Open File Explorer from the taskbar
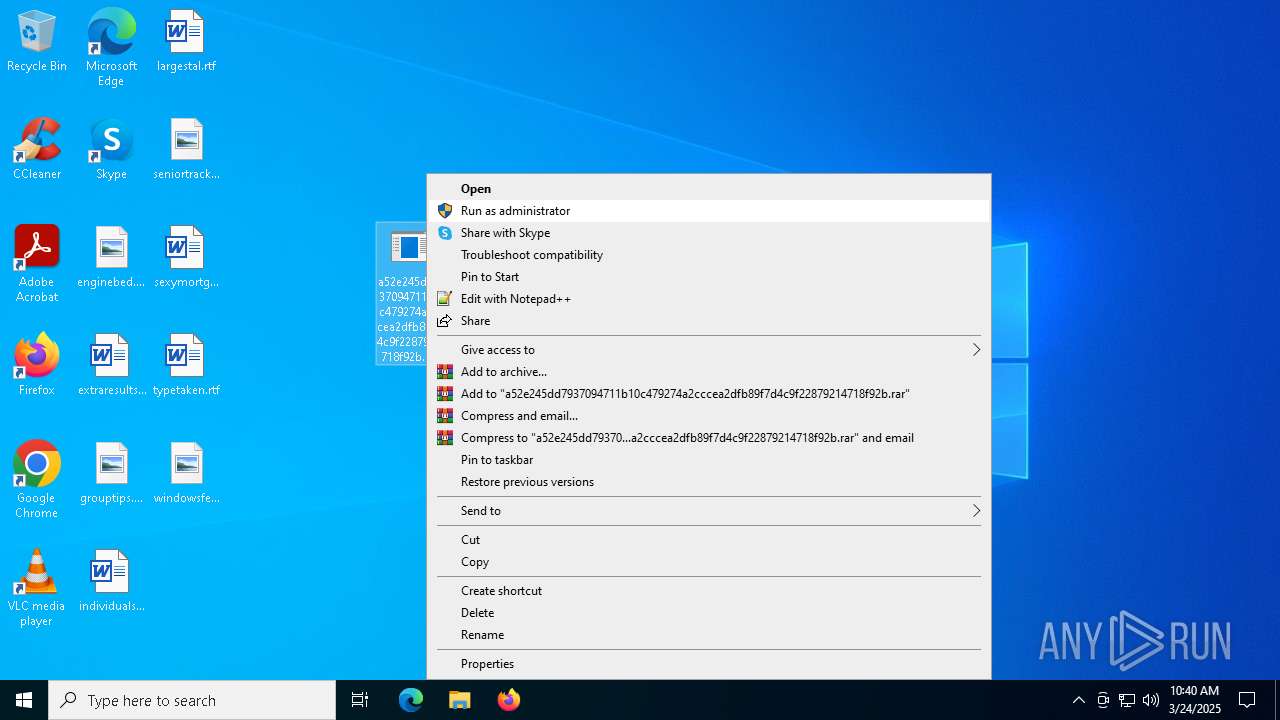Viewport: 1280px width, 720px height. (x=460, y=700)
